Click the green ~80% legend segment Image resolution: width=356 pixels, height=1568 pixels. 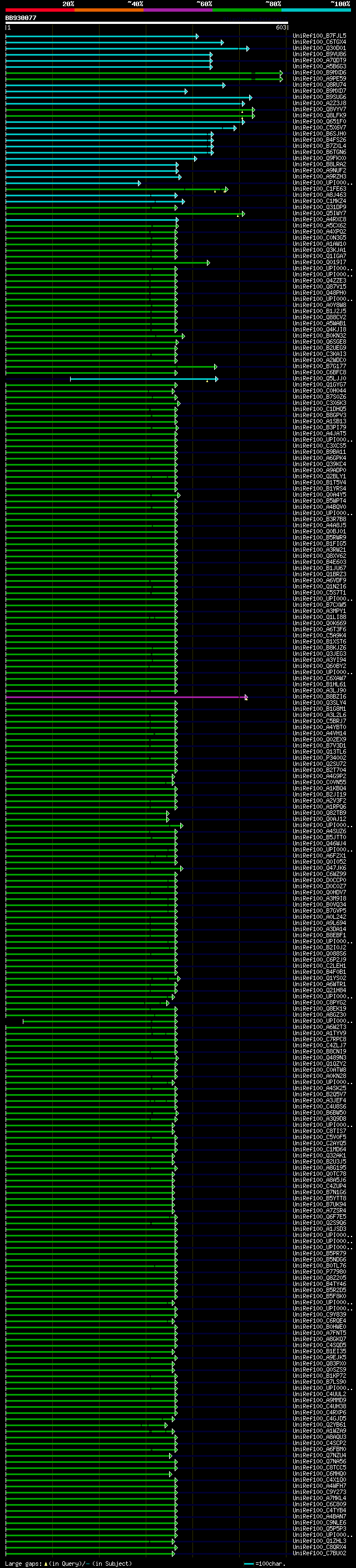coord(247,10)
